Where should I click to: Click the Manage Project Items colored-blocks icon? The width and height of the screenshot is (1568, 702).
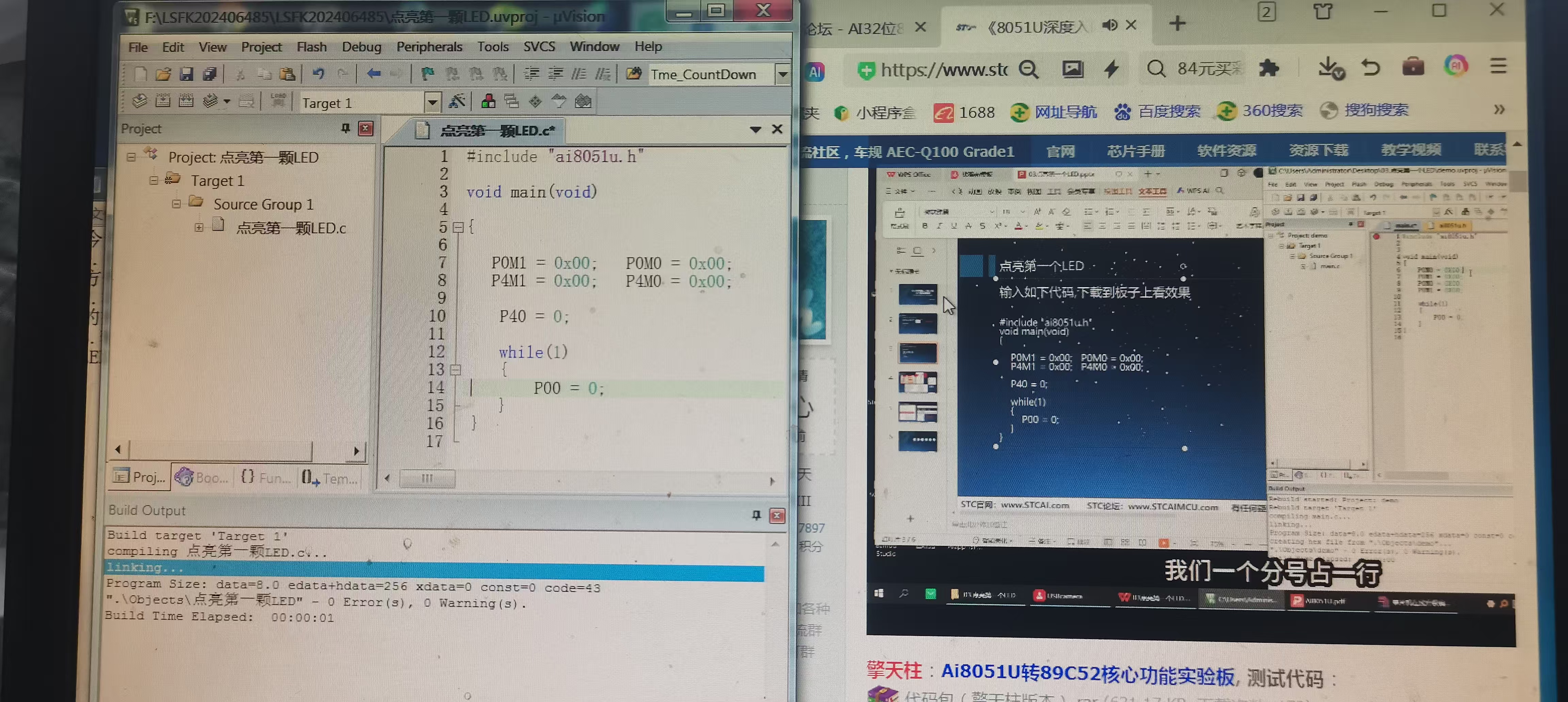488,102
